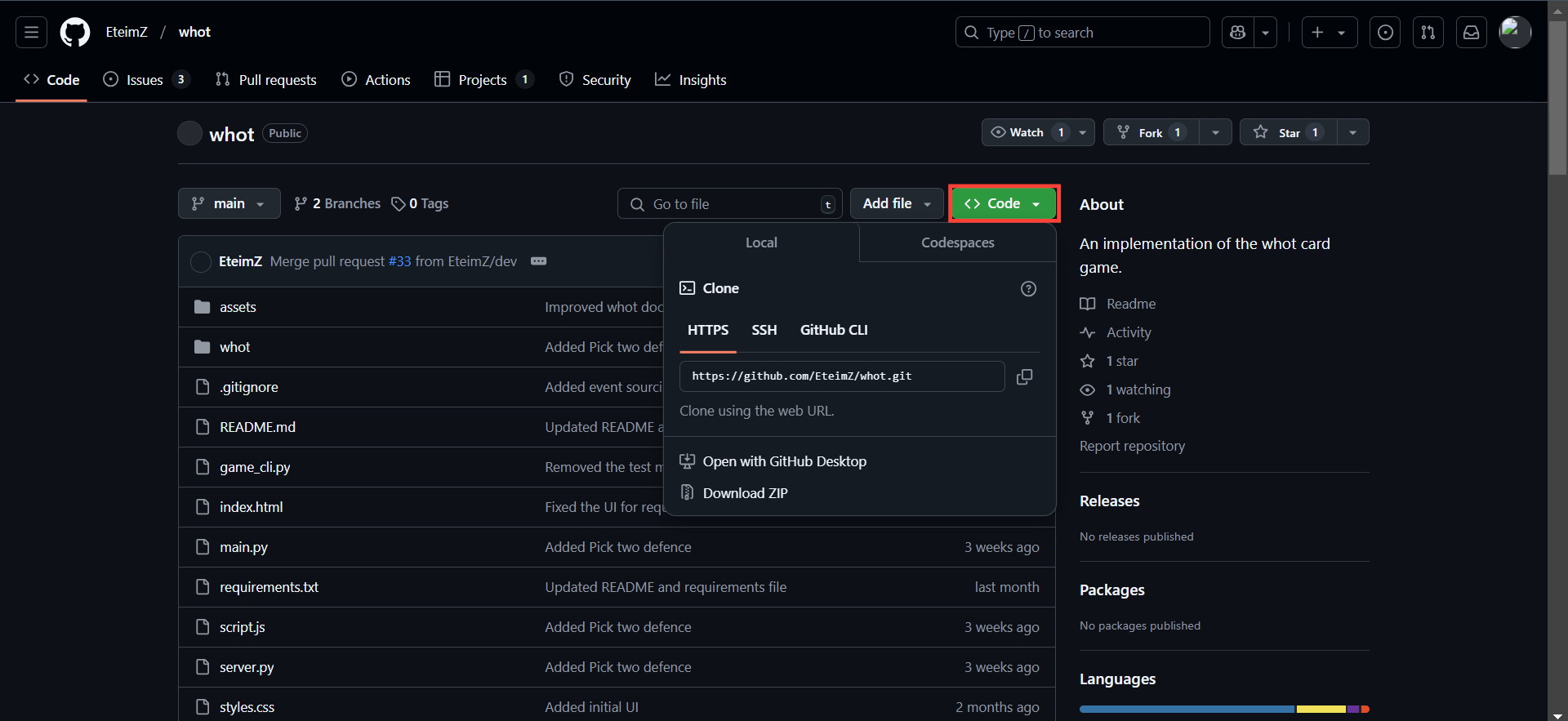Open the main branch selector dropdown
The height and width of the screenshot is (721, 1568).
pyautogui.click(x=229, y=203)
